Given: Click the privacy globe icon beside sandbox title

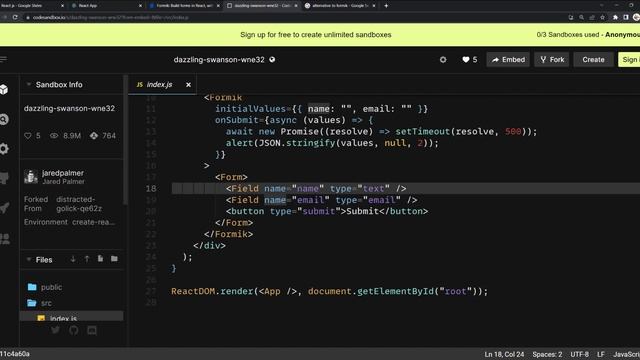Looking at the screenshot, I should (x=272, y=60).
